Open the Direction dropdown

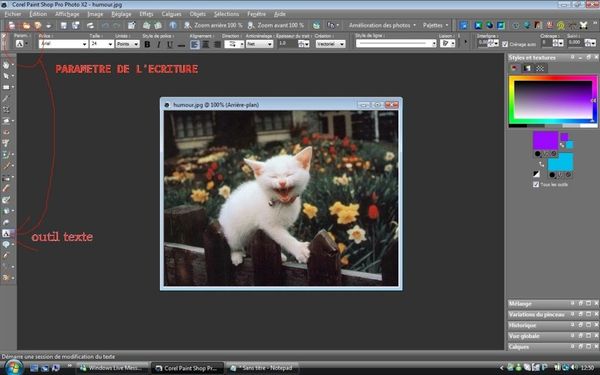(x=234, y=44)
